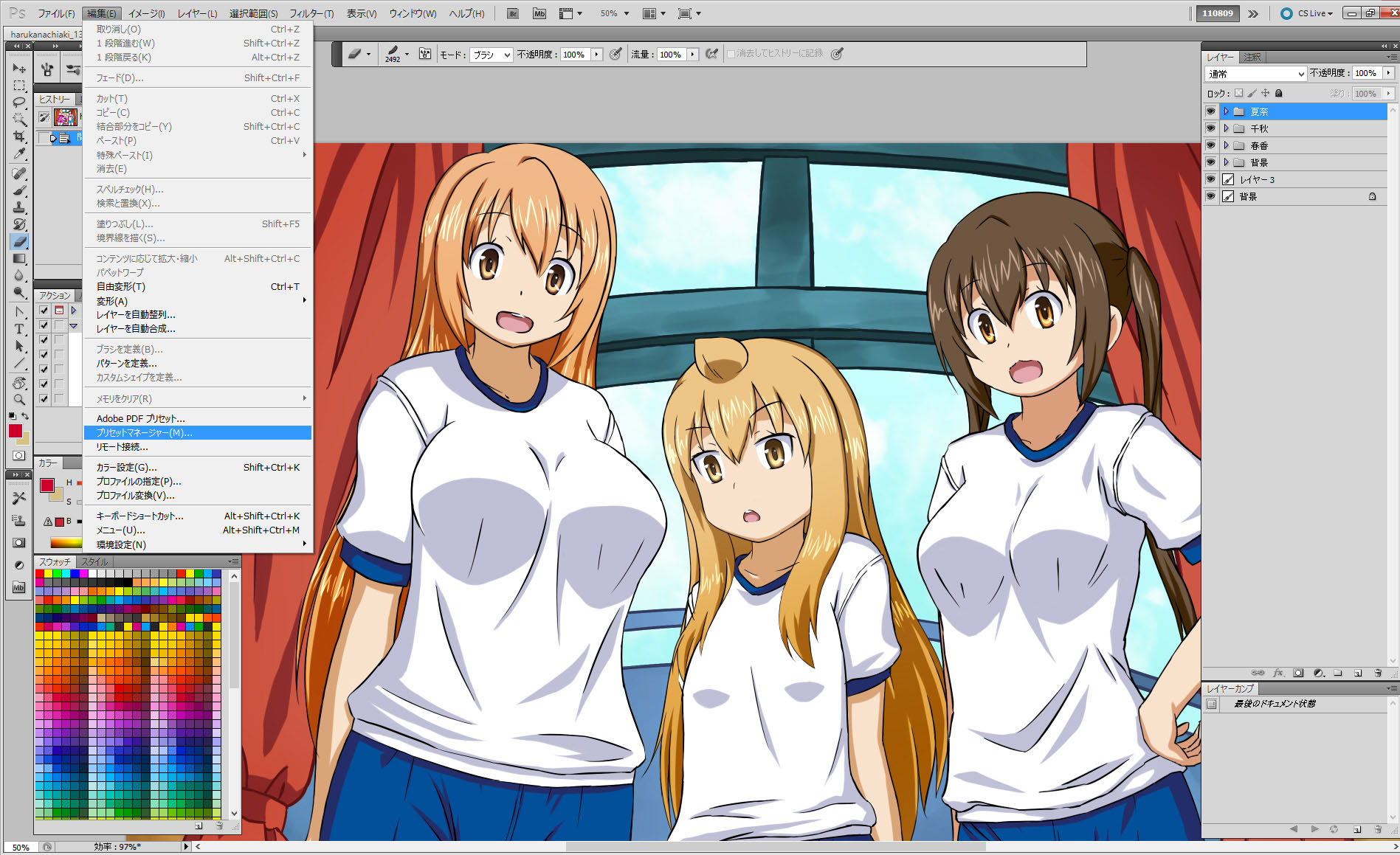This screenshot has height=855, width=1400.
Task: Toggle lock transparent pixels in layers panel
Action: (x=1238, y=93)
